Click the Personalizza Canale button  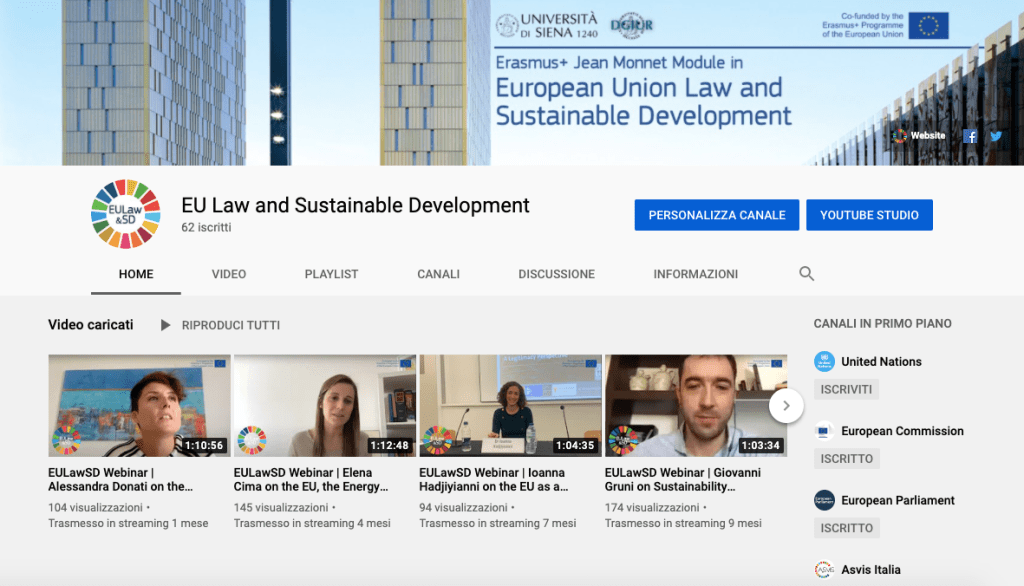coord(717,215)
